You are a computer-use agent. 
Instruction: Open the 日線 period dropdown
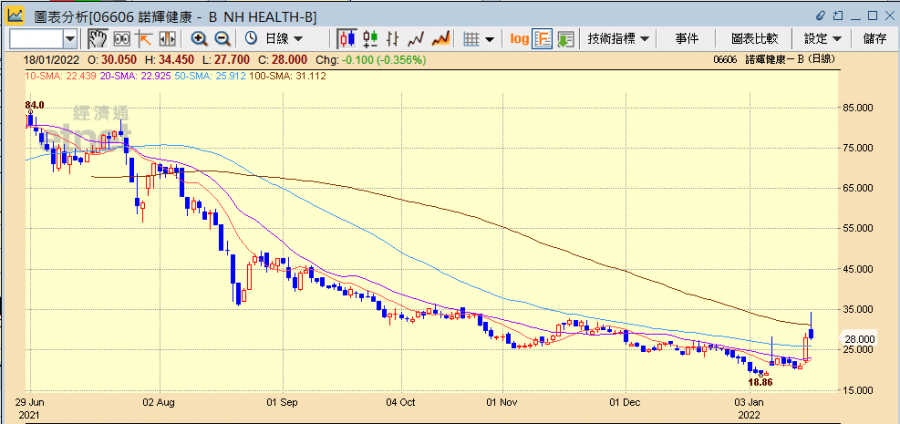pyautogui.click(x=278, y=38)
